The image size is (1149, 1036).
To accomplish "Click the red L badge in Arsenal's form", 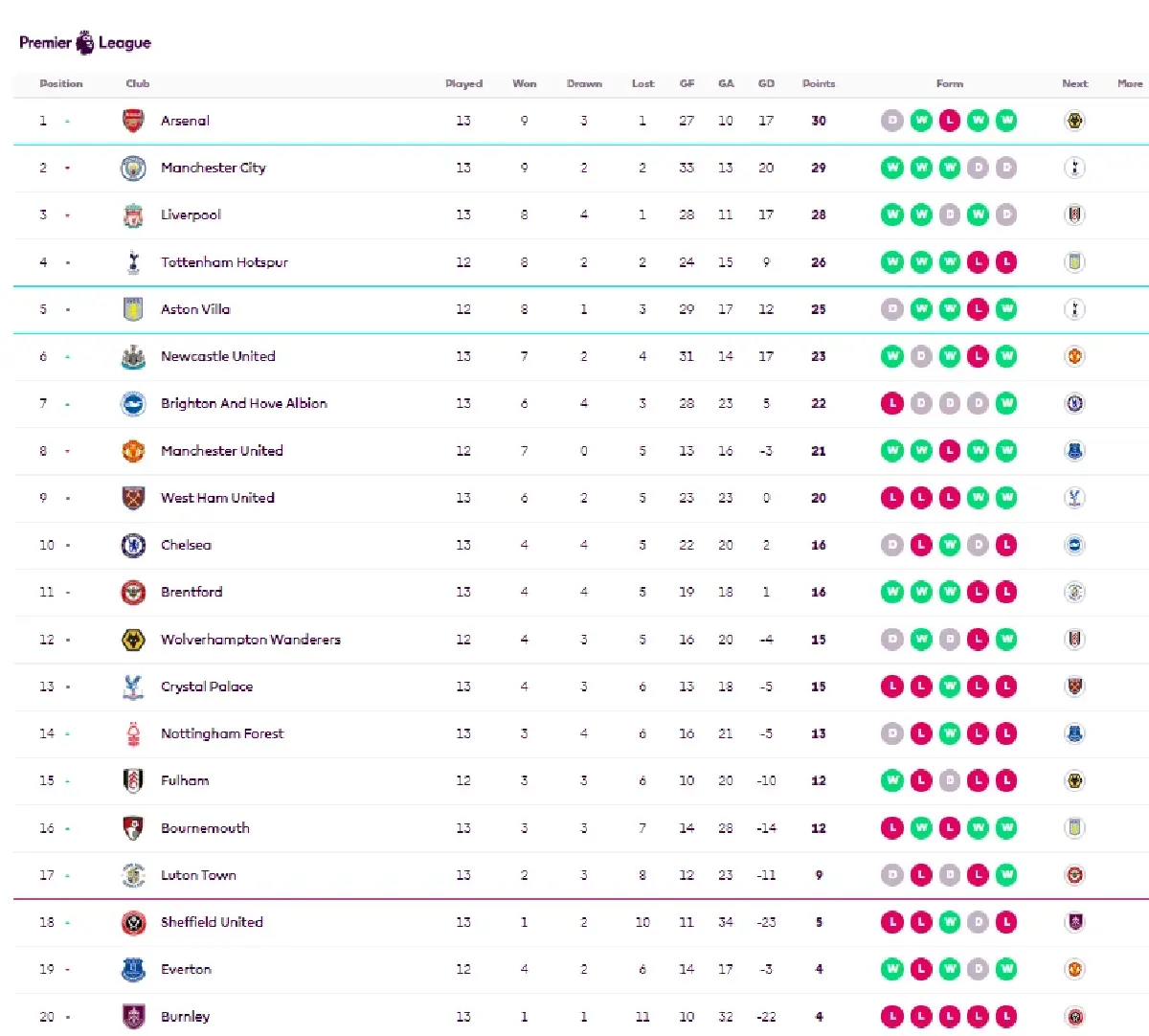I will pos(949,121).
